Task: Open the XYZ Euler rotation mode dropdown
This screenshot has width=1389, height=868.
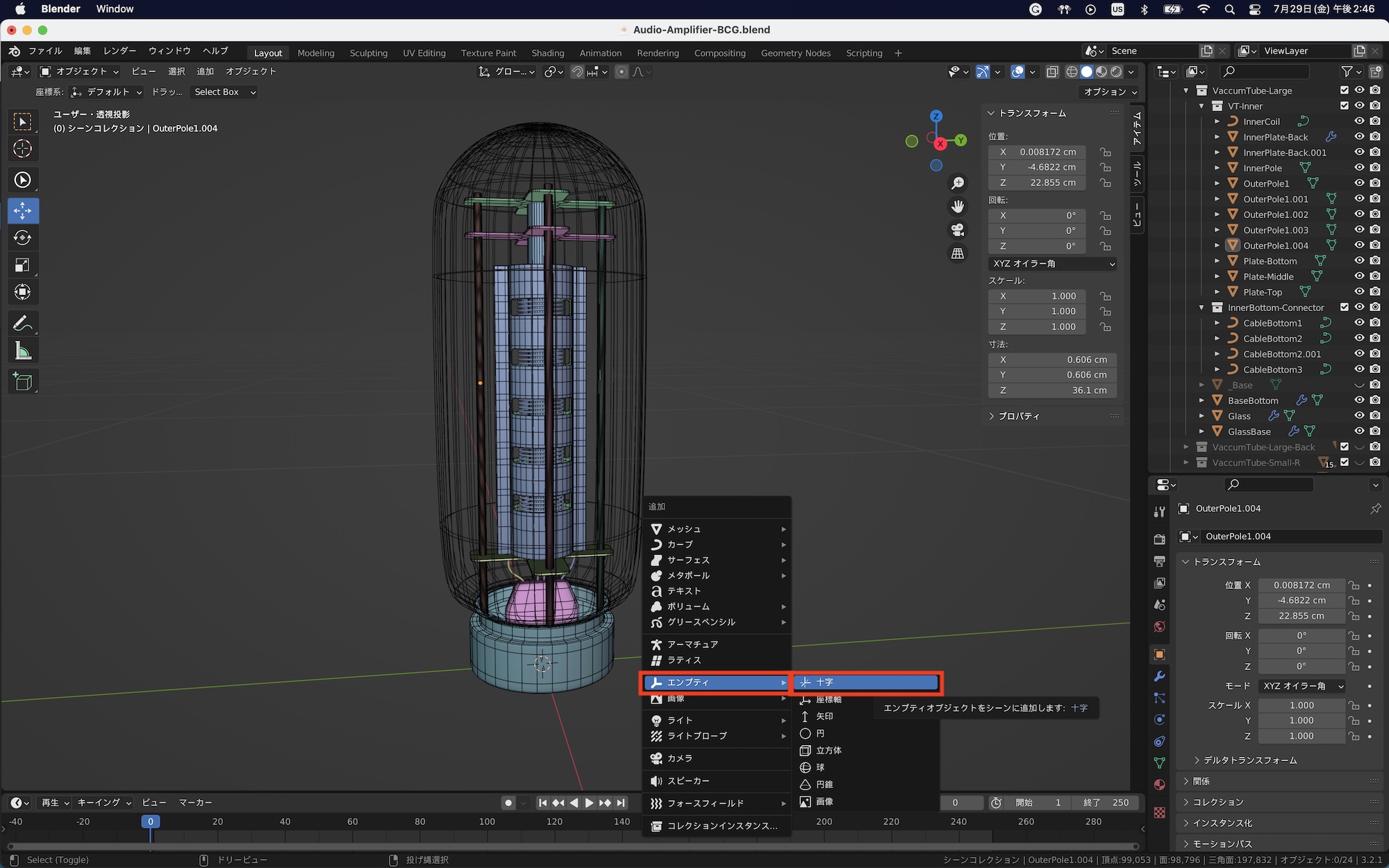Action: coord(1054,264)
